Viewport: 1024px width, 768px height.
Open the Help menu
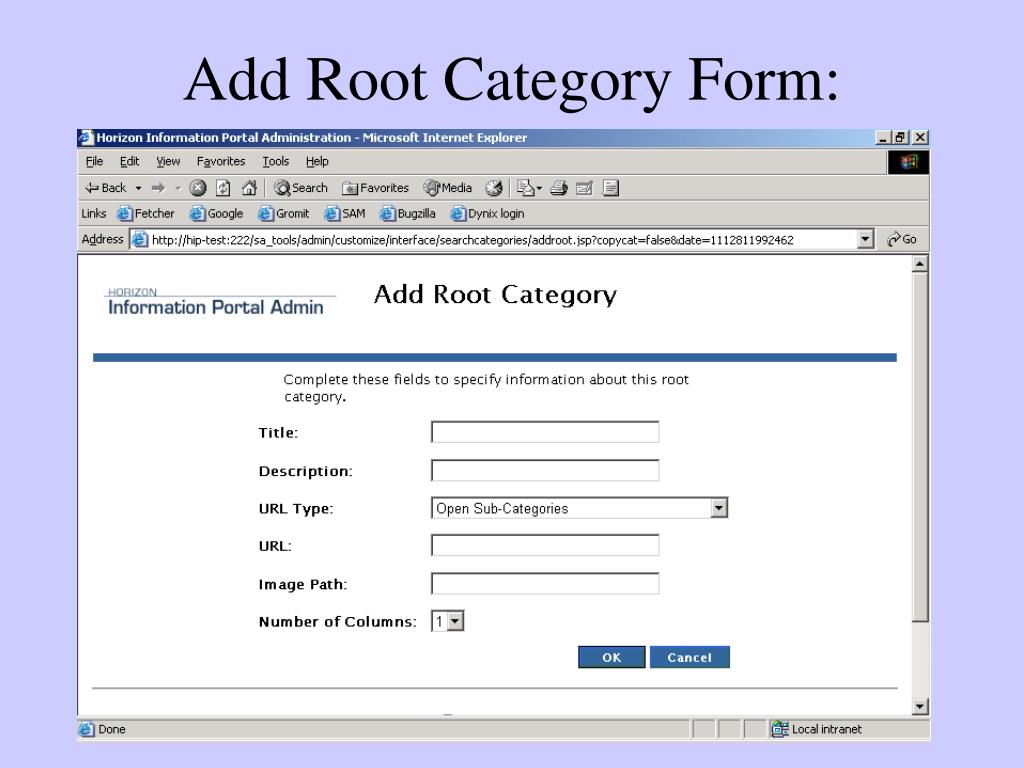point(317,161)
